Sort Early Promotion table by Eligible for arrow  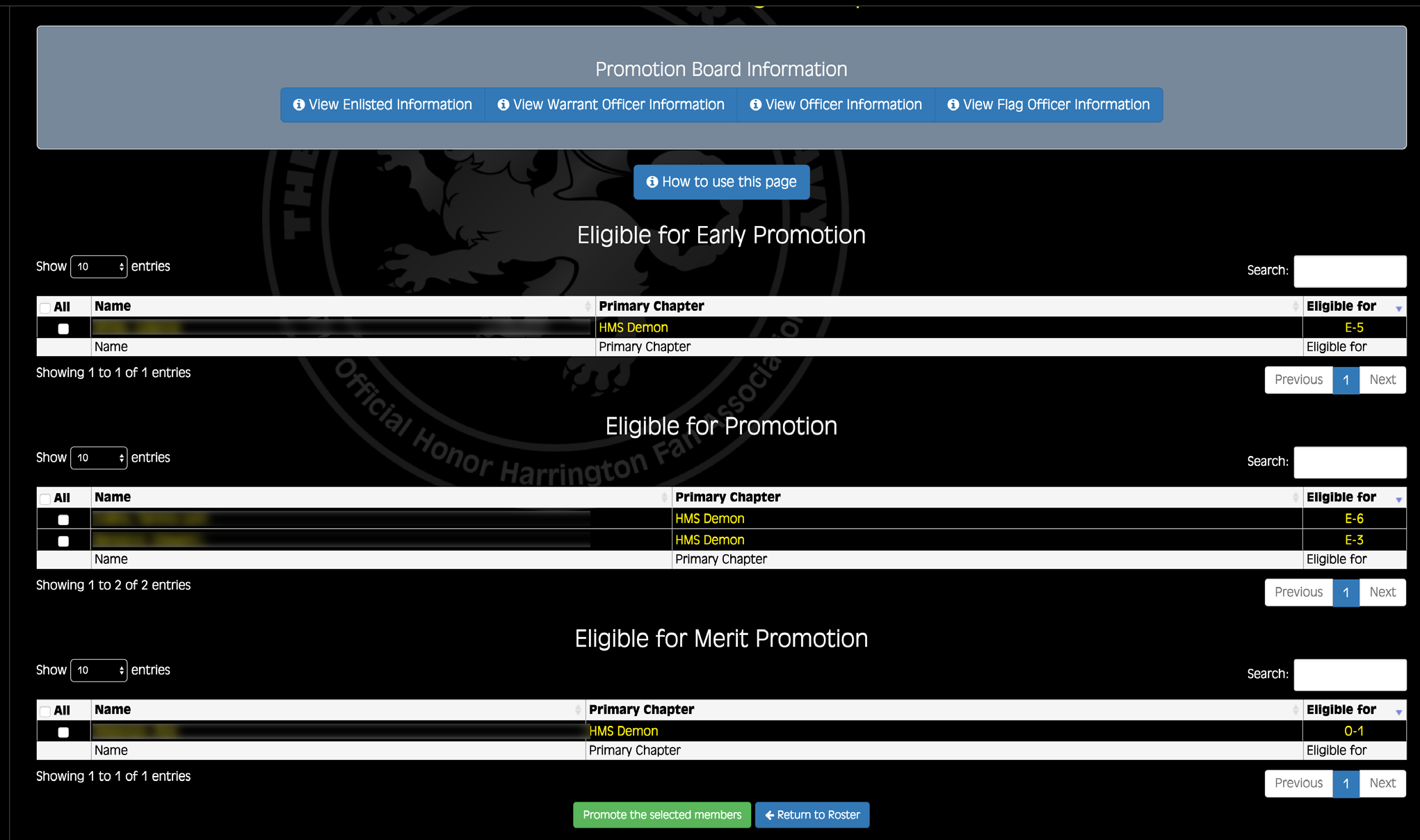(x=1398, y=307)
